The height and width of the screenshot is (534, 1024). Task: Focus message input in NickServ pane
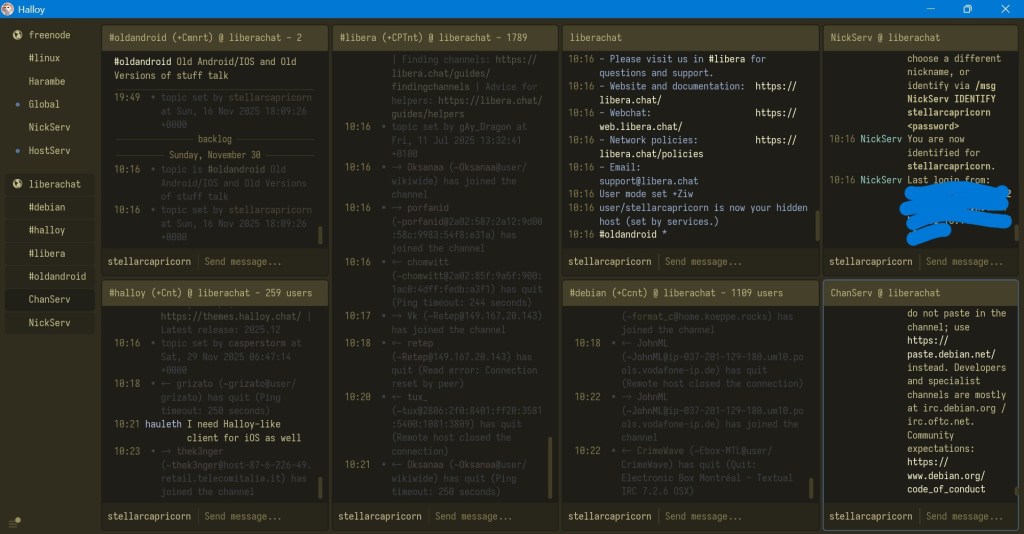coord(968,262)
